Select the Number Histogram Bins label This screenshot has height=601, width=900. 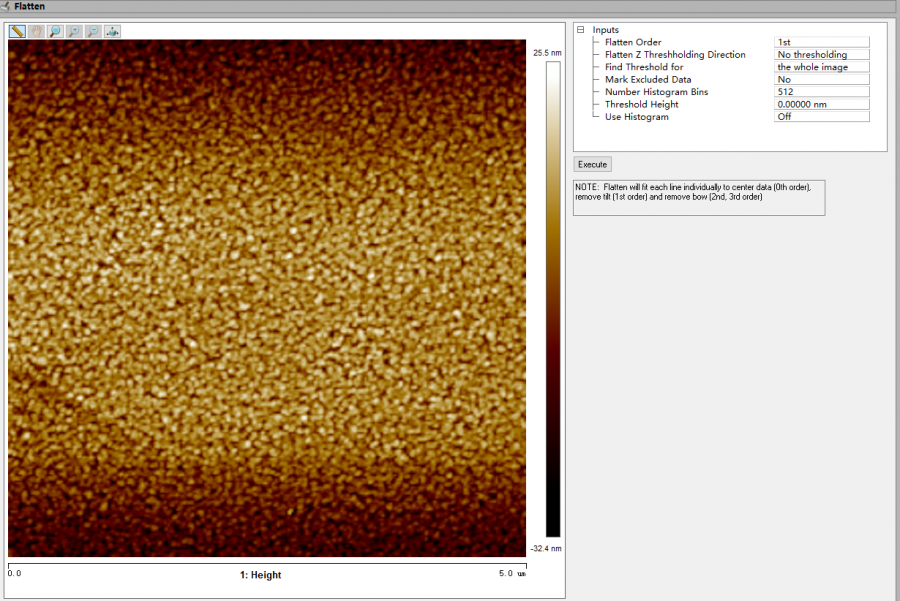pyautogui.click(x=657, y=92)
